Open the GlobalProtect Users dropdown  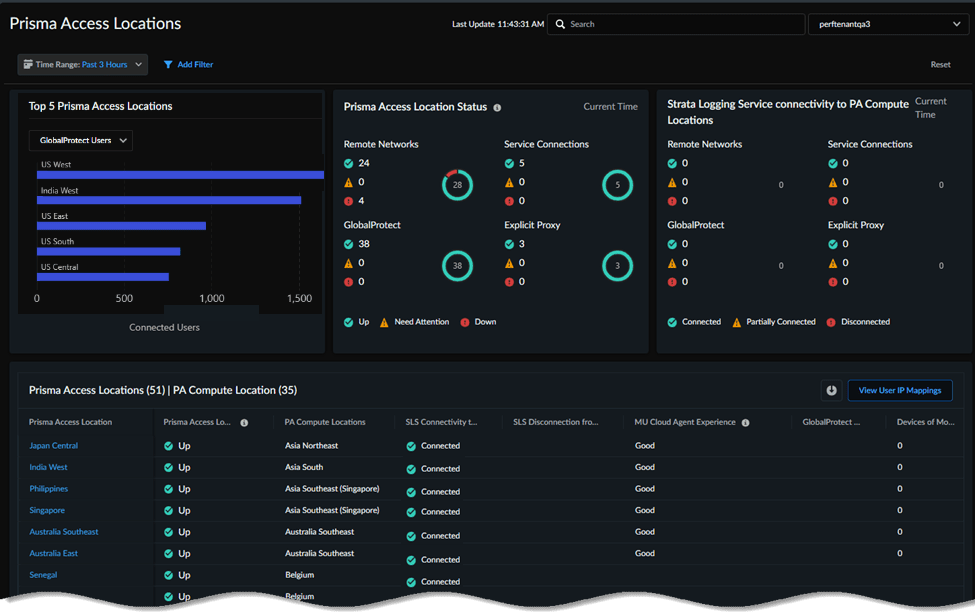pyautogui.click(x=81, y=141)
